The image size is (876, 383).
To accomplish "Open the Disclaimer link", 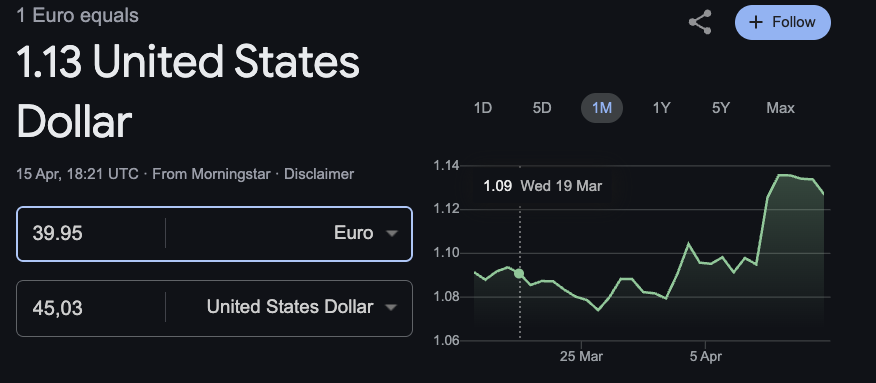I will (x=319, y=174).
